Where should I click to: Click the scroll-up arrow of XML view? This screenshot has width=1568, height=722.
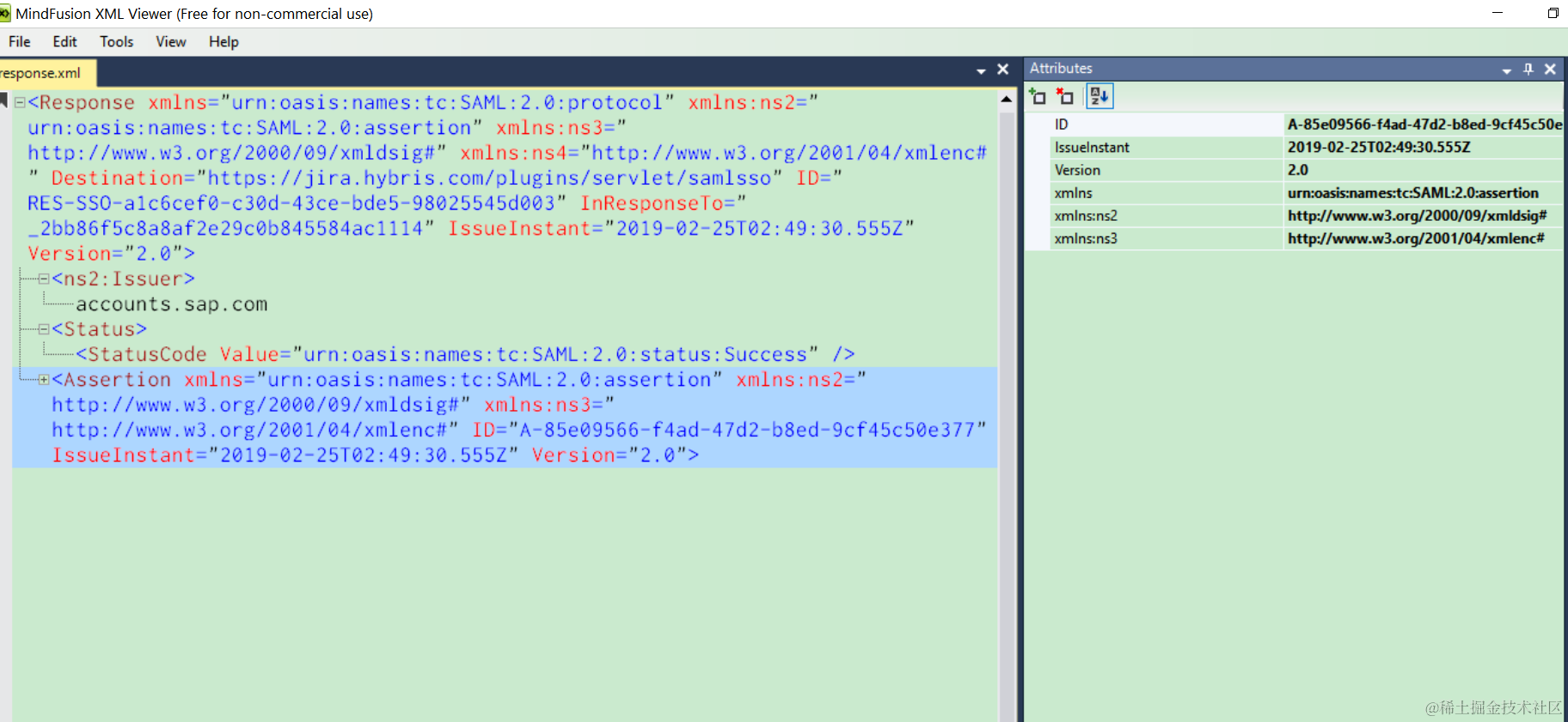1007,100
